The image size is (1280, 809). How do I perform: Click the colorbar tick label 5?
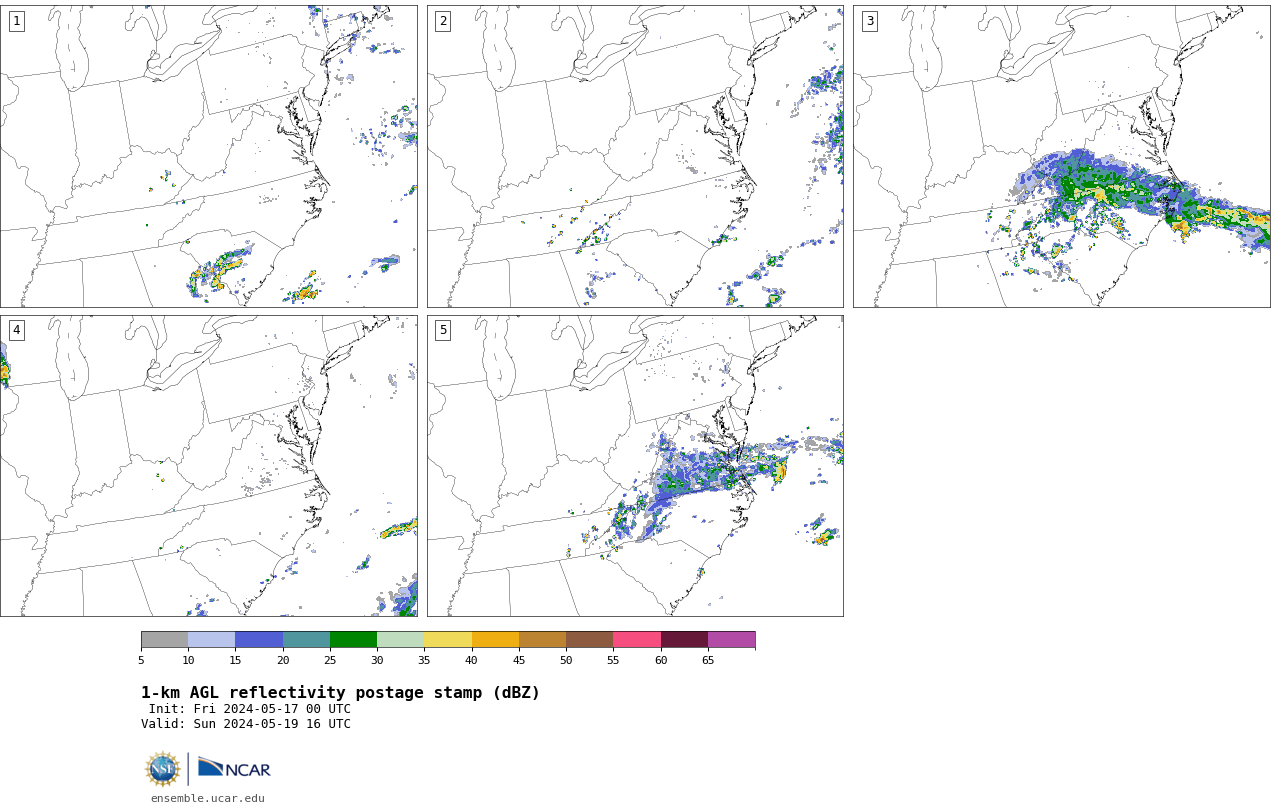point(141,660)
